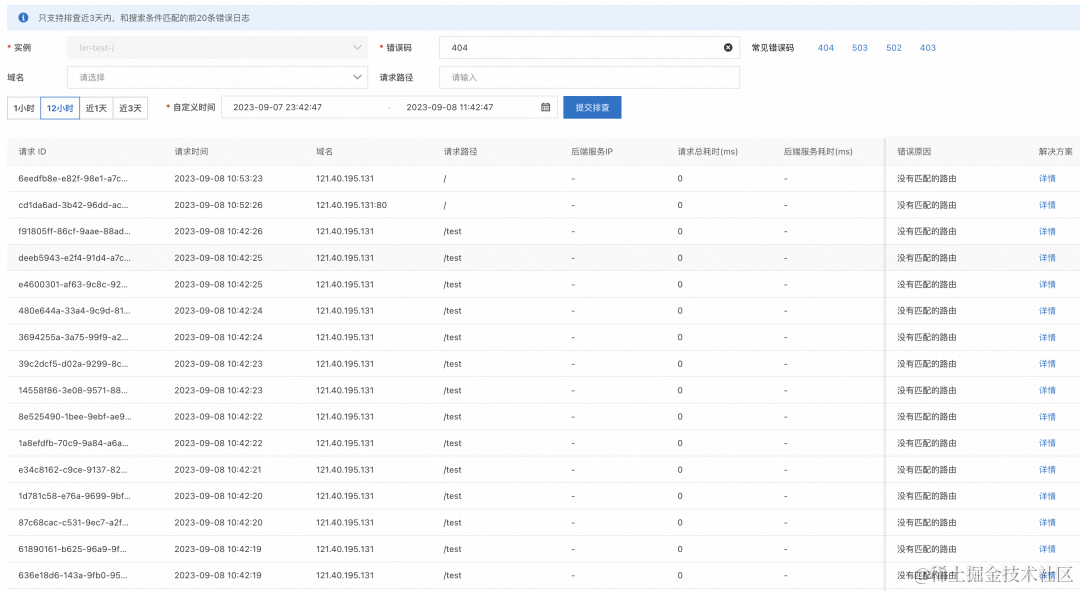Click the start time 2023-09-07 23:42:47 field

tap(278, 107)
